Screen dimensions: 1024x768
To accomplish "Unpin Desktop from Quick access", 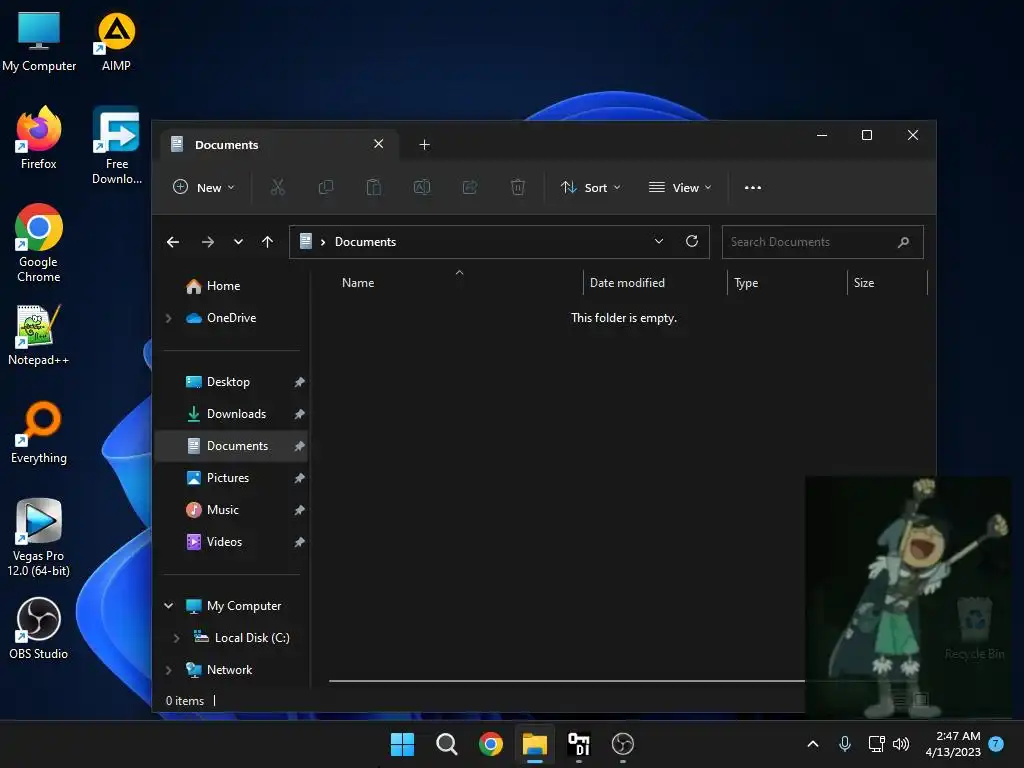I will (299, 382).
